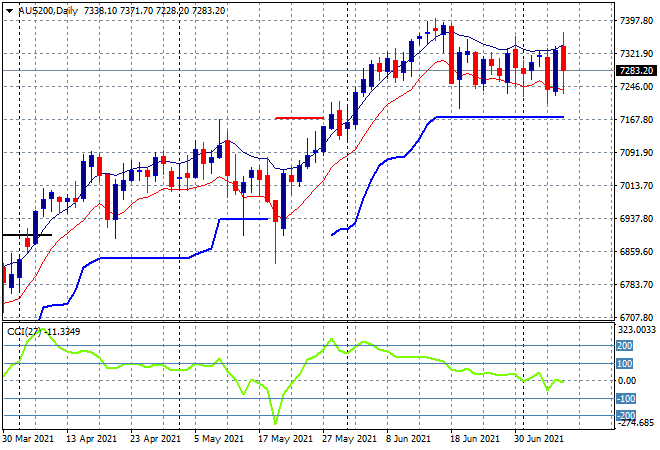
Task: Click the current price label 7283.20
Action: click(x=636, y=71)
